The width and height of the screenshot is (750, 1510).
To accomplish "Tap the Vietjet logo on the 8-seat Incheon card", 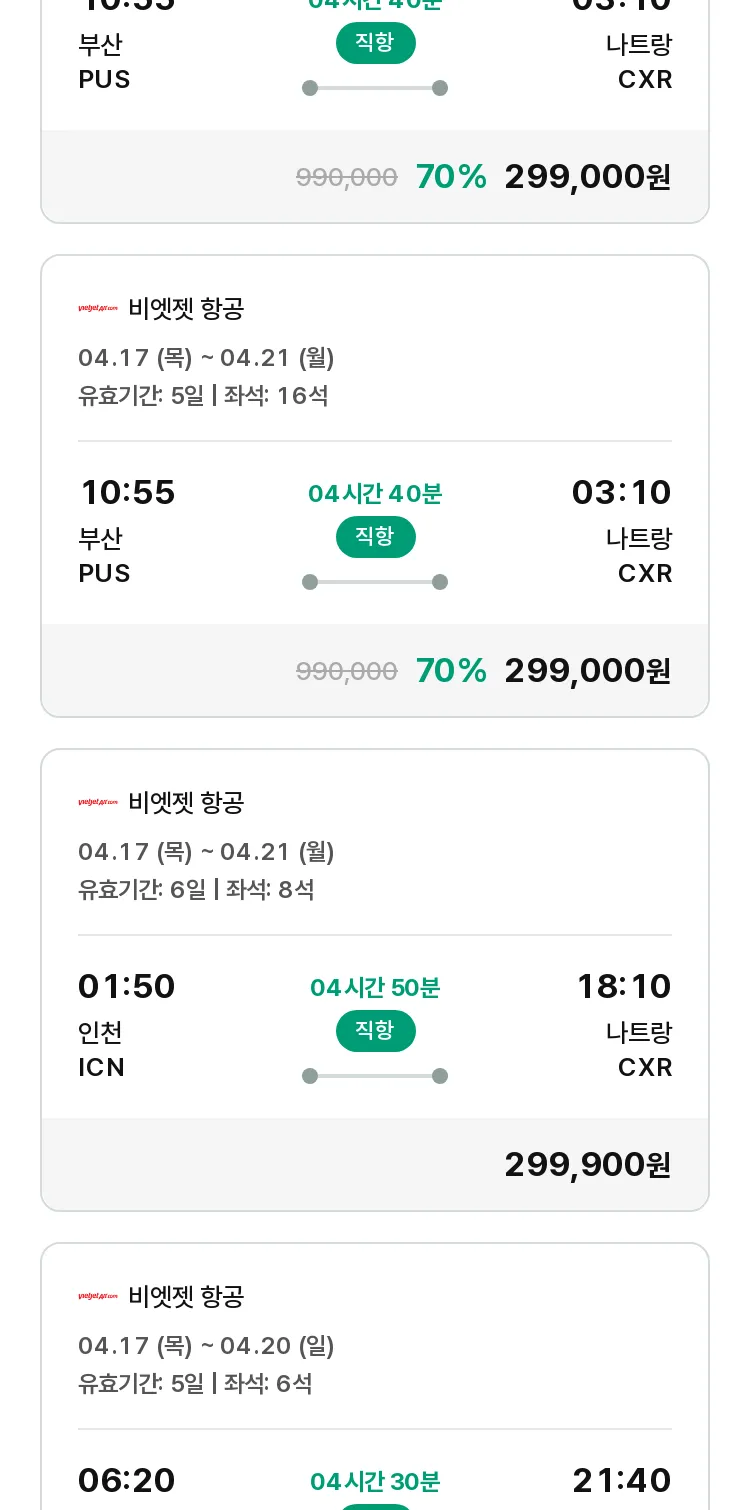I will tap(98, 803).
